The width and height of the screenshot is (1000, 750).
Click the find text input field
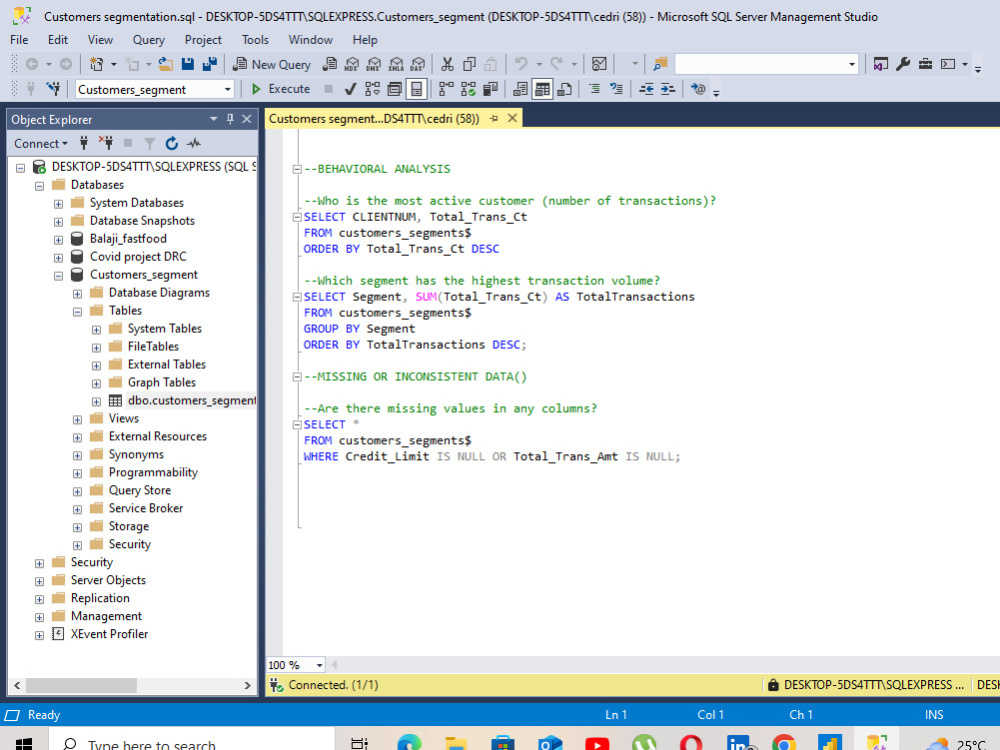pyautogui.click(x=760, y=64)
